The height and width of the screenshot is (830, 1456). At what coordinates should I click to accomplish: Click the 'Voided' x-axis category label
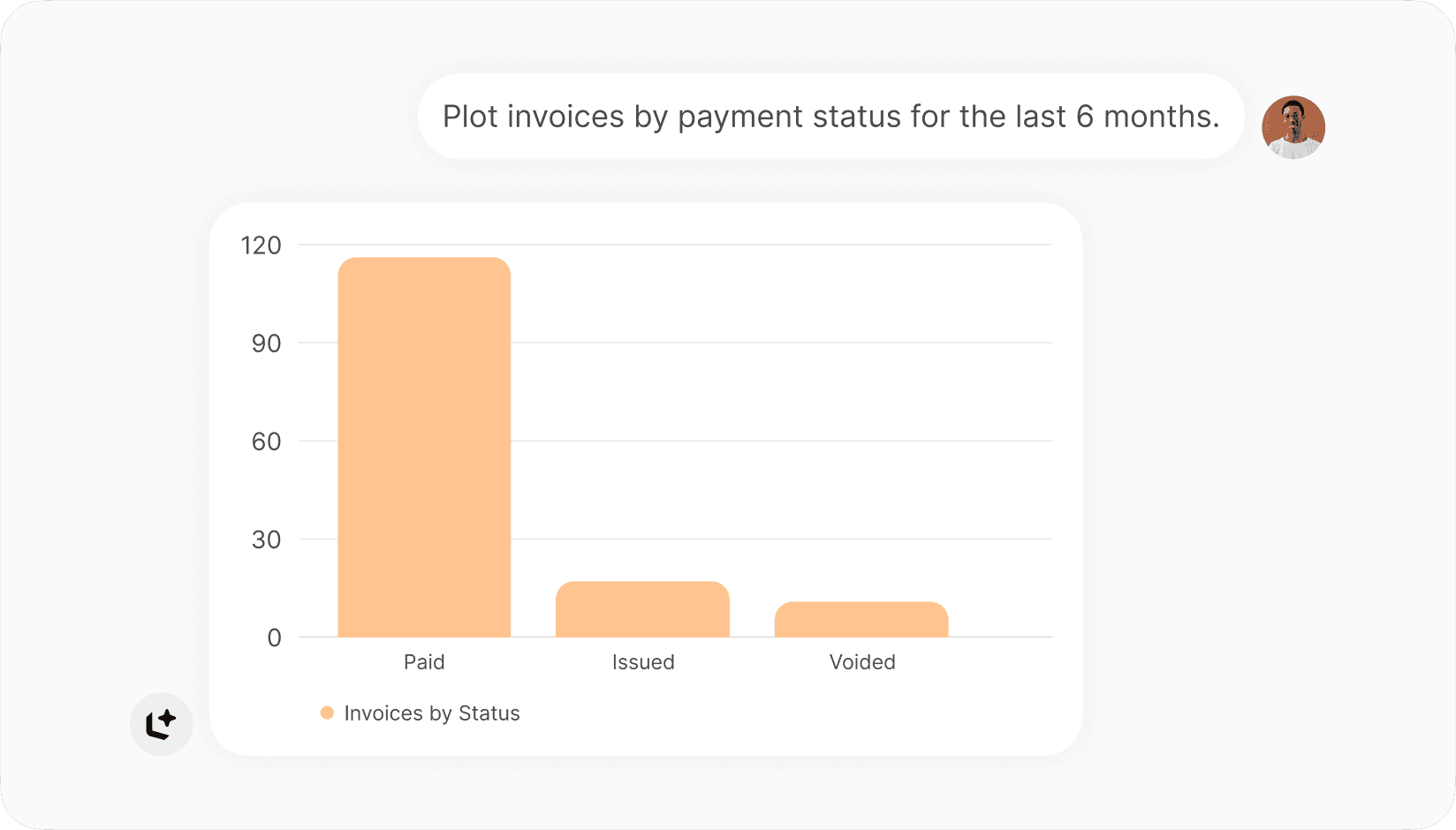tap(862, 662)
